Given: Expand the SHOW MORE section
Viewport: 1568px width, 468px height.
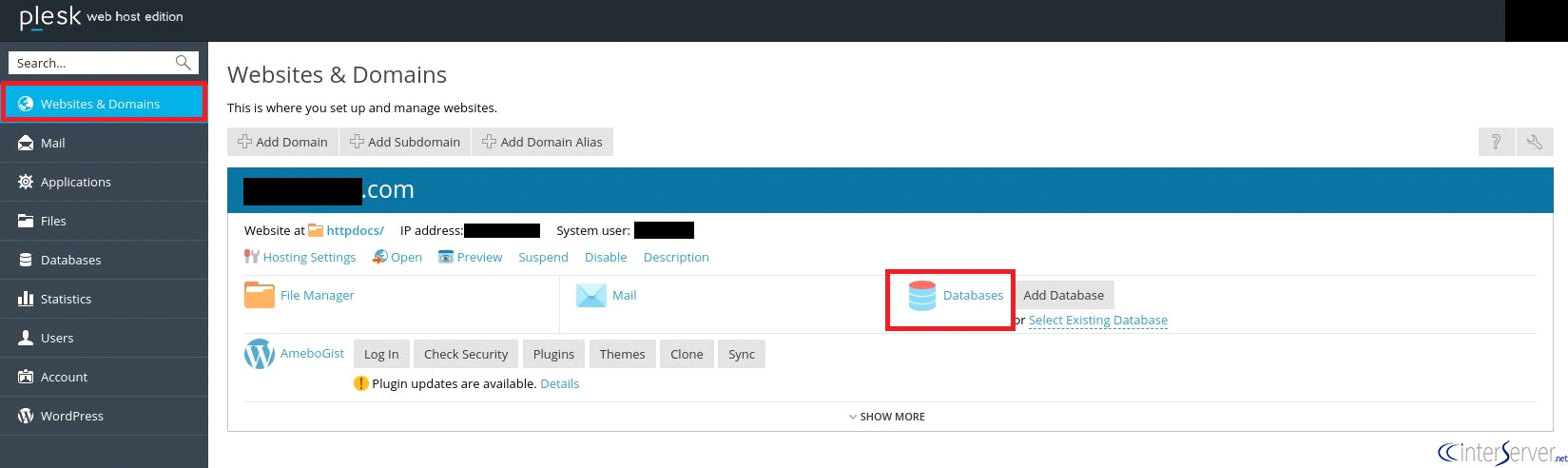Looking at the screenshot, I should coord(886,417).
